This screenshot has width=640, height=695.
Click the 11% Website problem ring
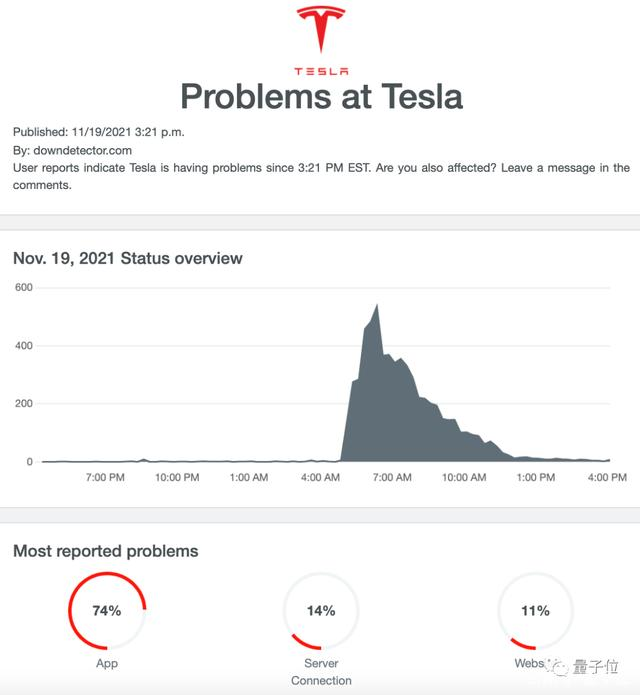(x=535, y=611)
